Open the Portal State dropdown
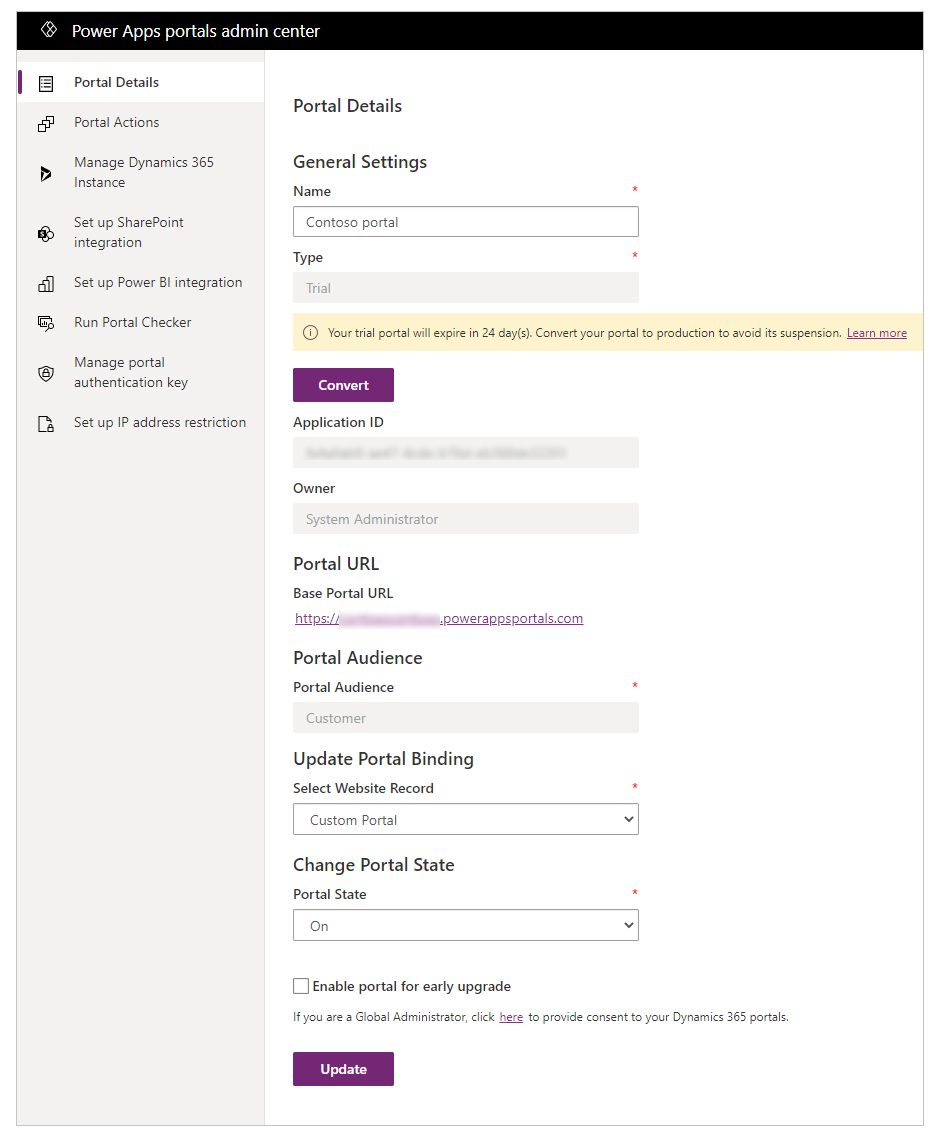 [x=465, y=926]
